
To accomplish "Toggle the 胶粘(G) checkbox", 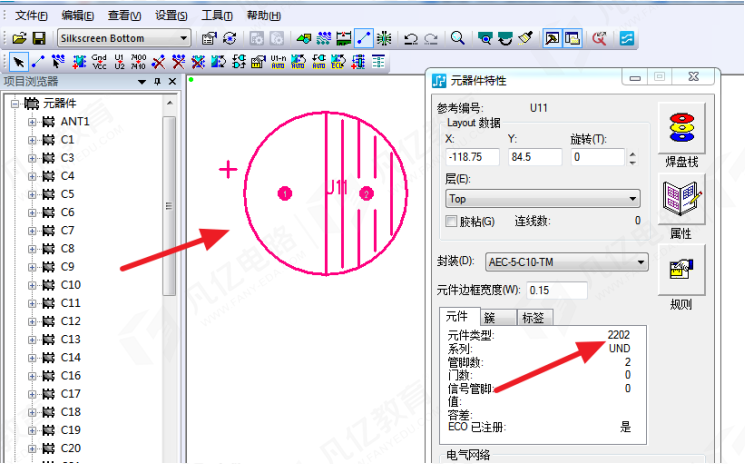I will (x=451, y=221).
